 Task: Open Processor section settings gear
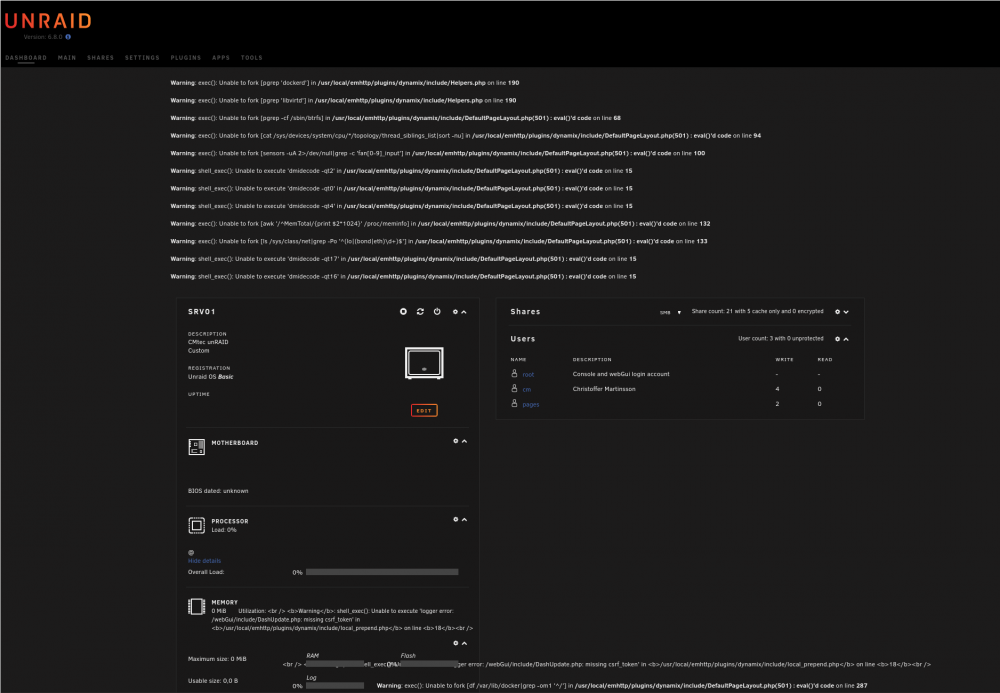[x=455, y=520]
